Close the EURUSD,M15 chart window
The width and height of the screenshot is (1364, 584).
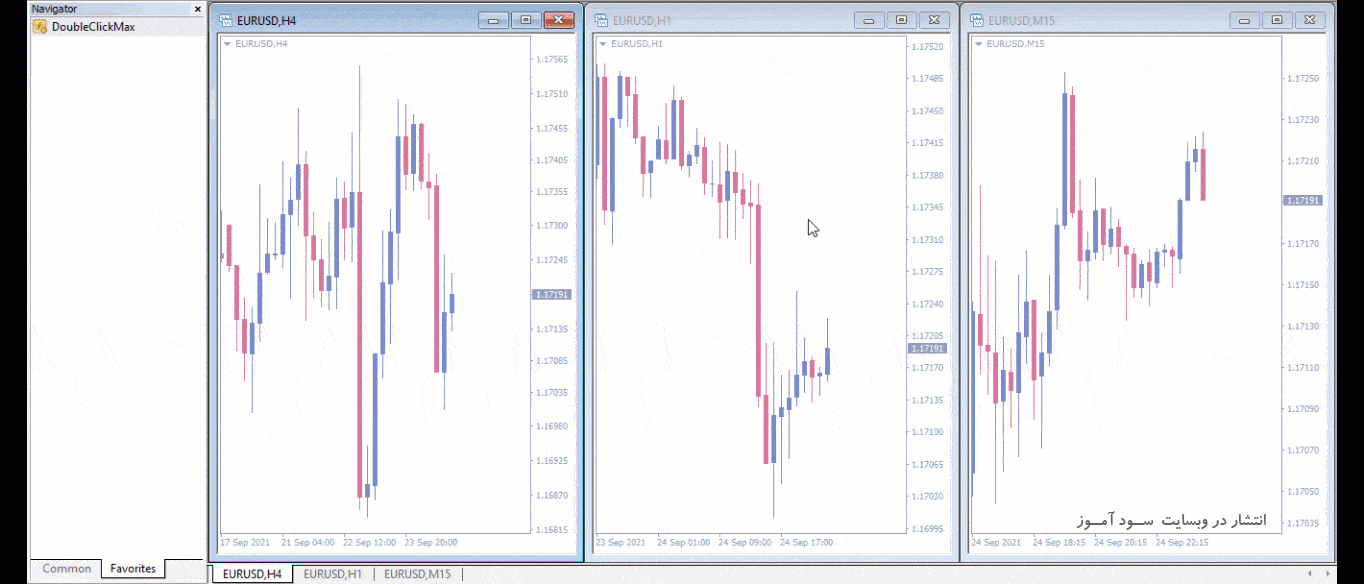point(1309,20)
